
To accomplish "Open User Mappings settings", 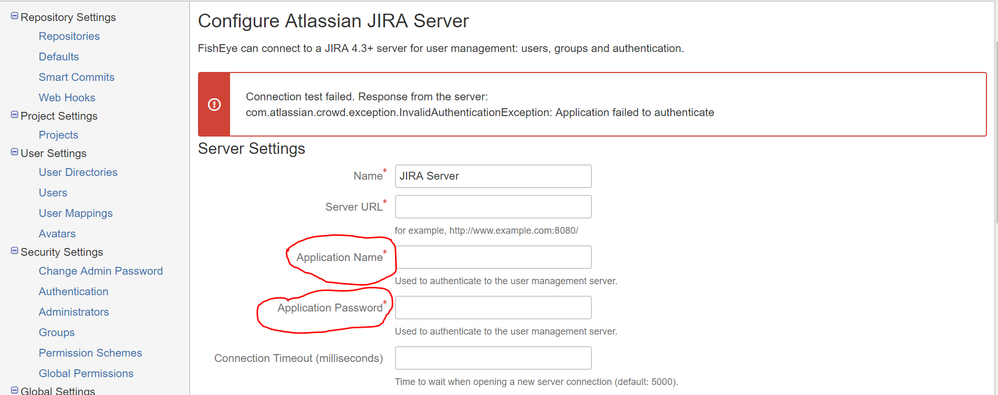I will pyautogui.click(x=76, y=213).
